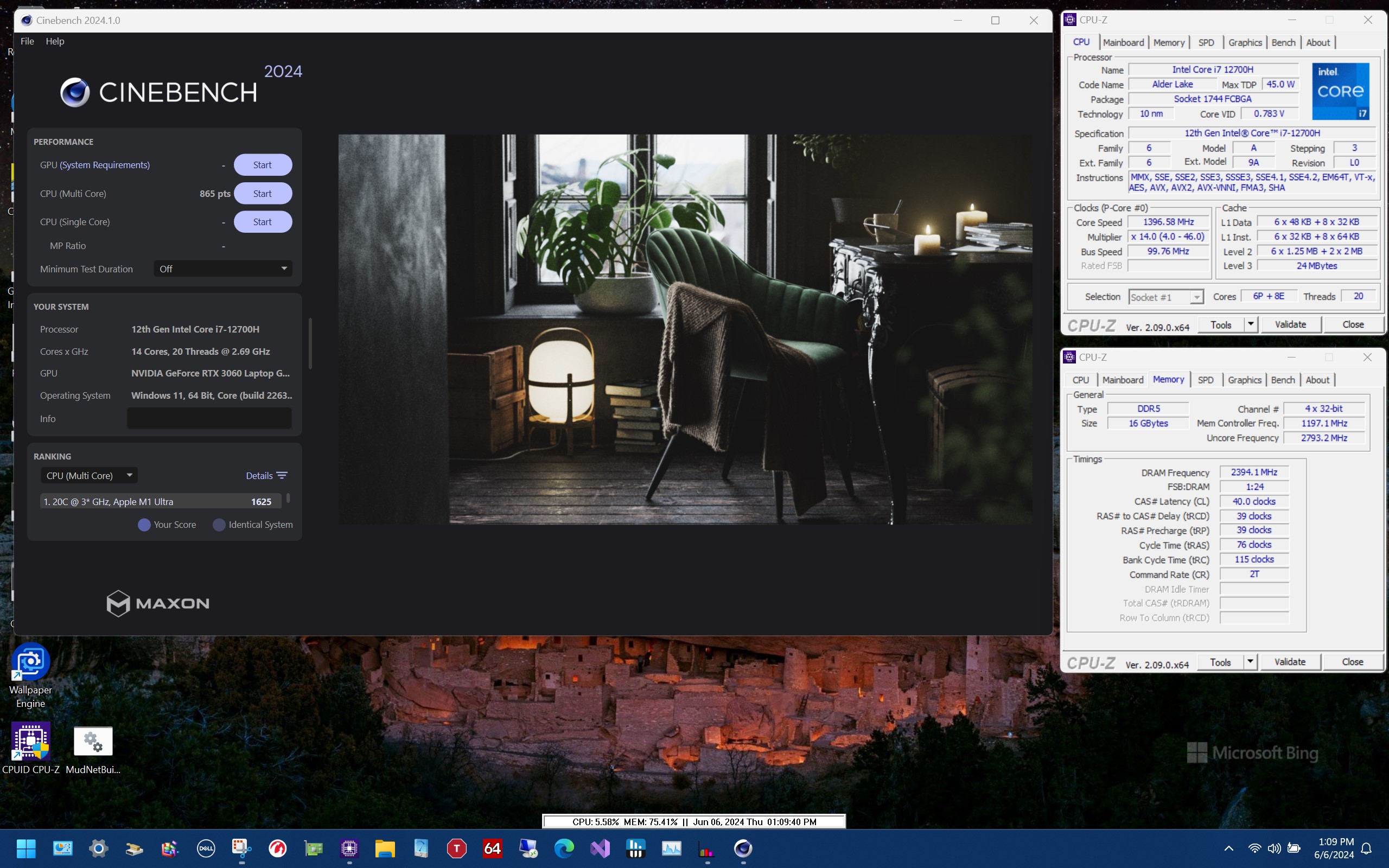The width and height of the screenshot is (1389, 868).
Task: Open the green circuit board taskbar icon
Action: click(x=314, y=848)
